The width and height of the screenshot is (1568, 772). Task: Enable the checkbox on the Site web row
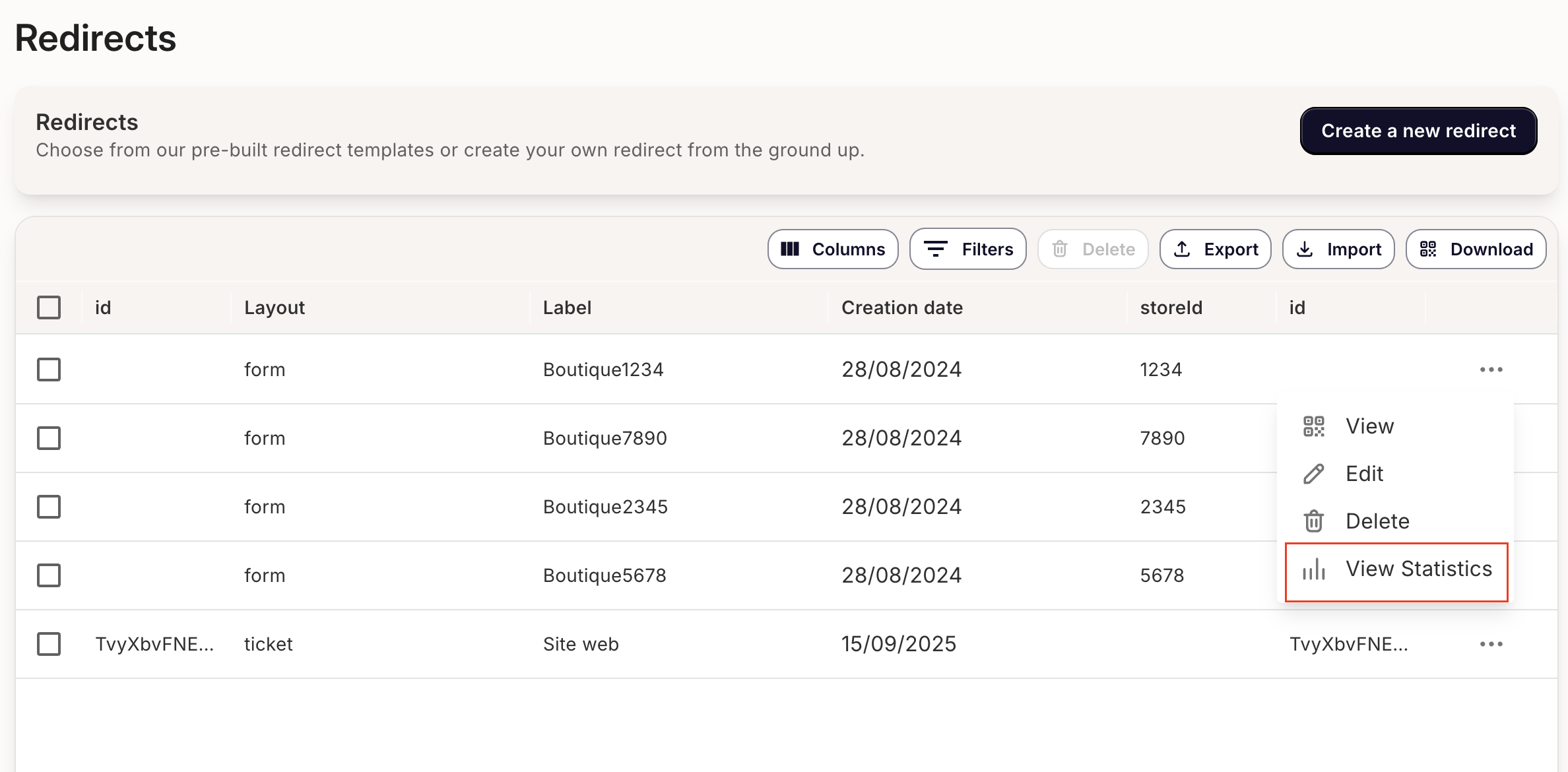pos(49,643)
